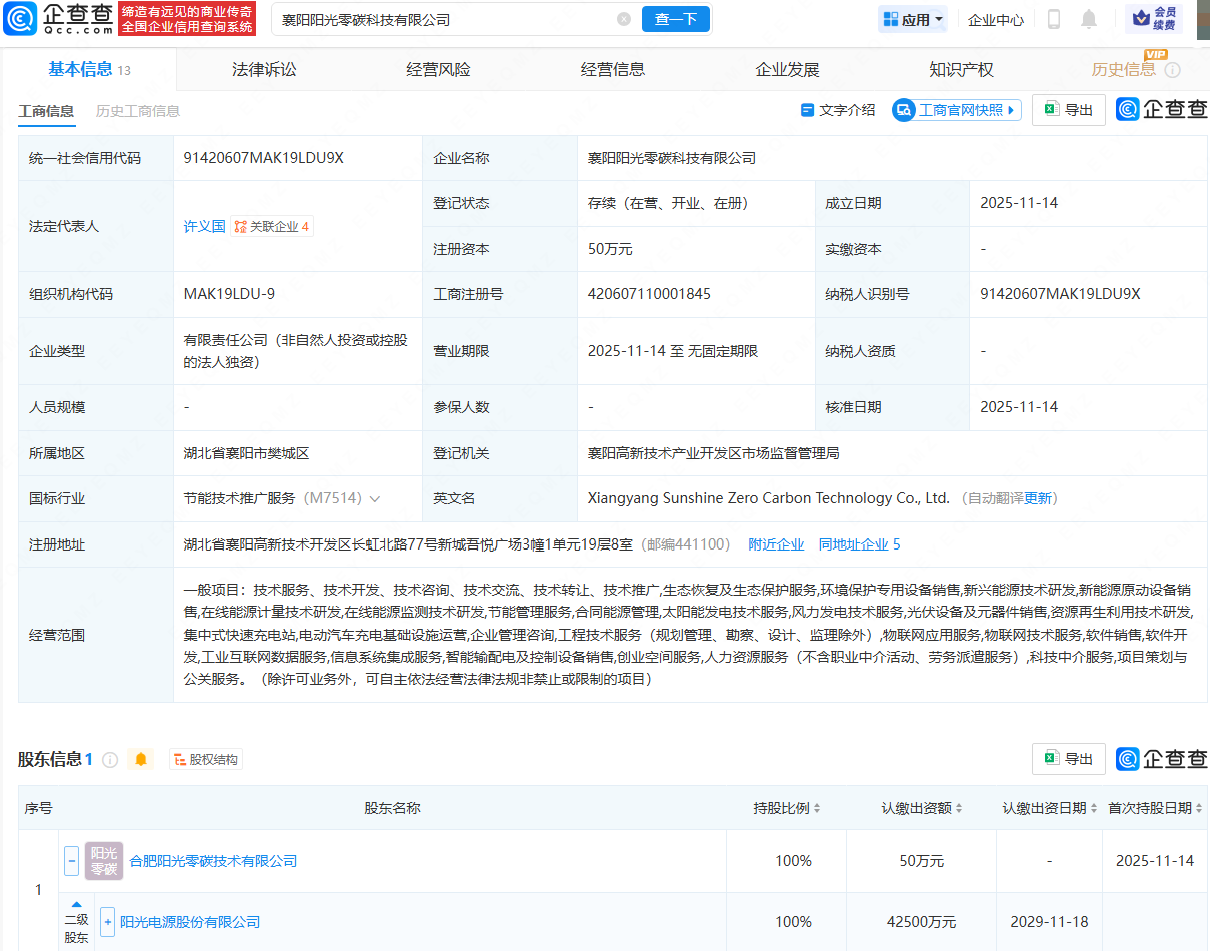Open legal representative 许义国 link

click(x=204, y=226)
